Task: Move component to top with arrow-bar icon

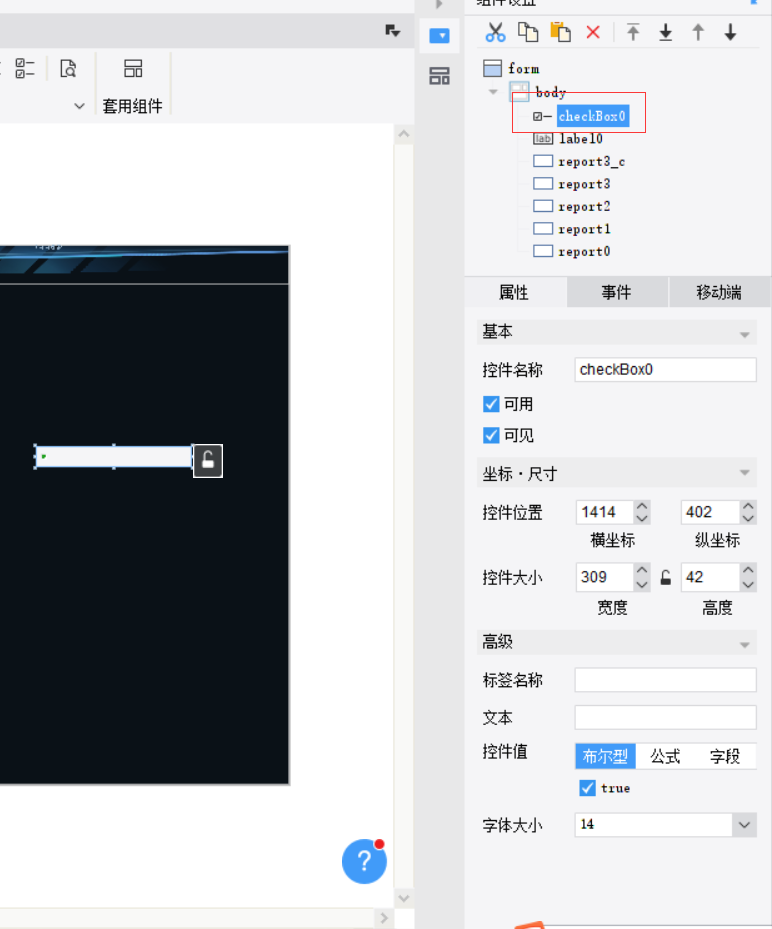Action: coord(633,32)
